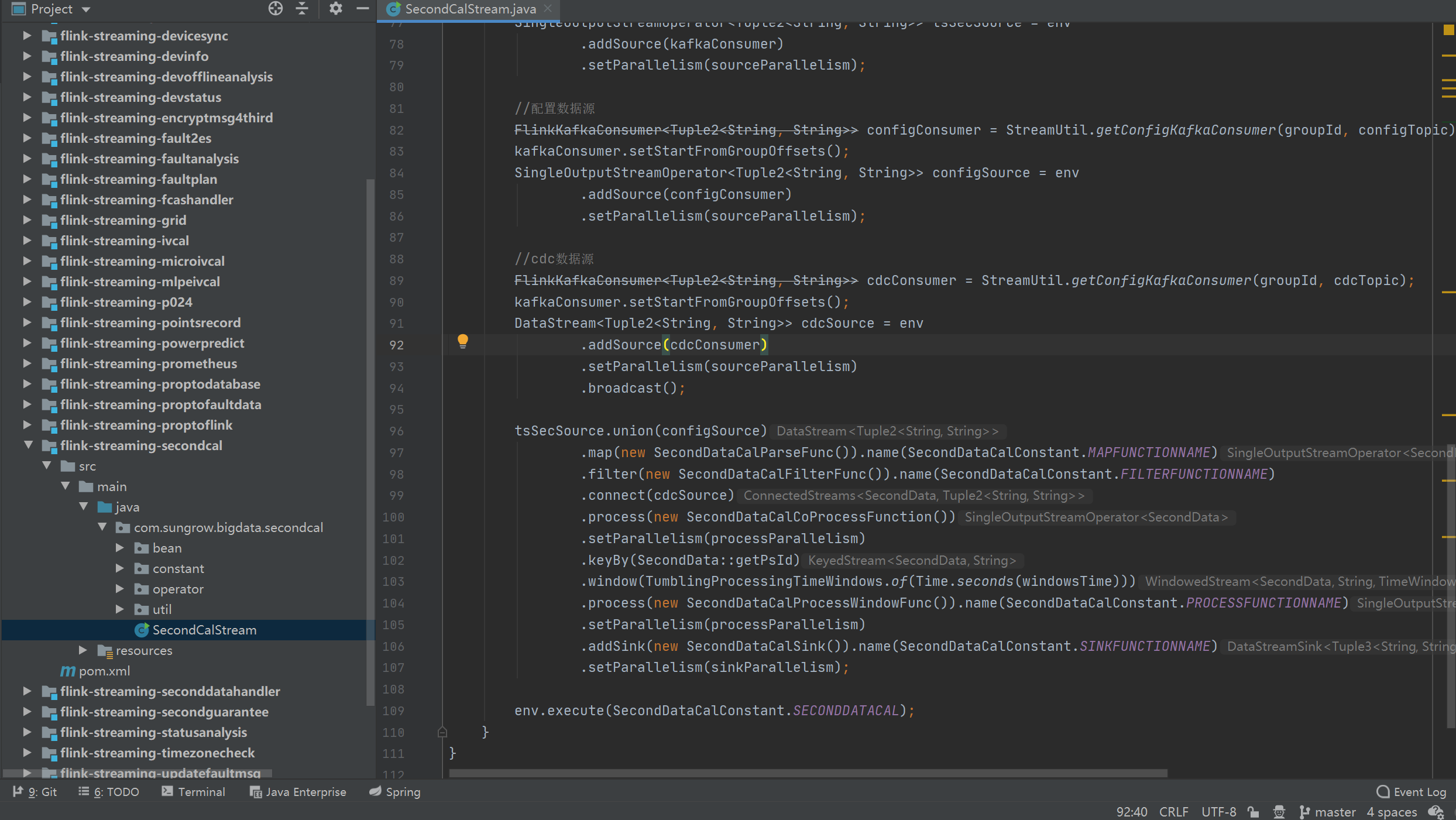Click the inspections profile face icon
The height and width of the screenshot is (820, 1456).
click(1279, 812)
